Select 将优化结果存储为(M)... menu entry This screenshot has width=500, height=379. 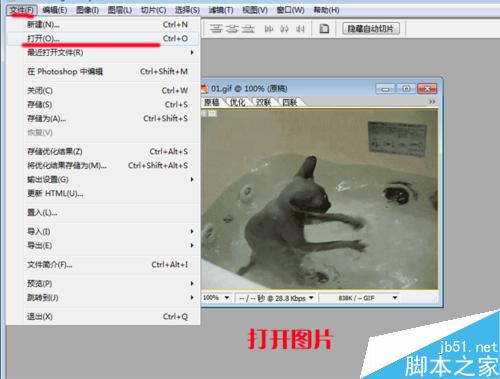coord(103,165)
